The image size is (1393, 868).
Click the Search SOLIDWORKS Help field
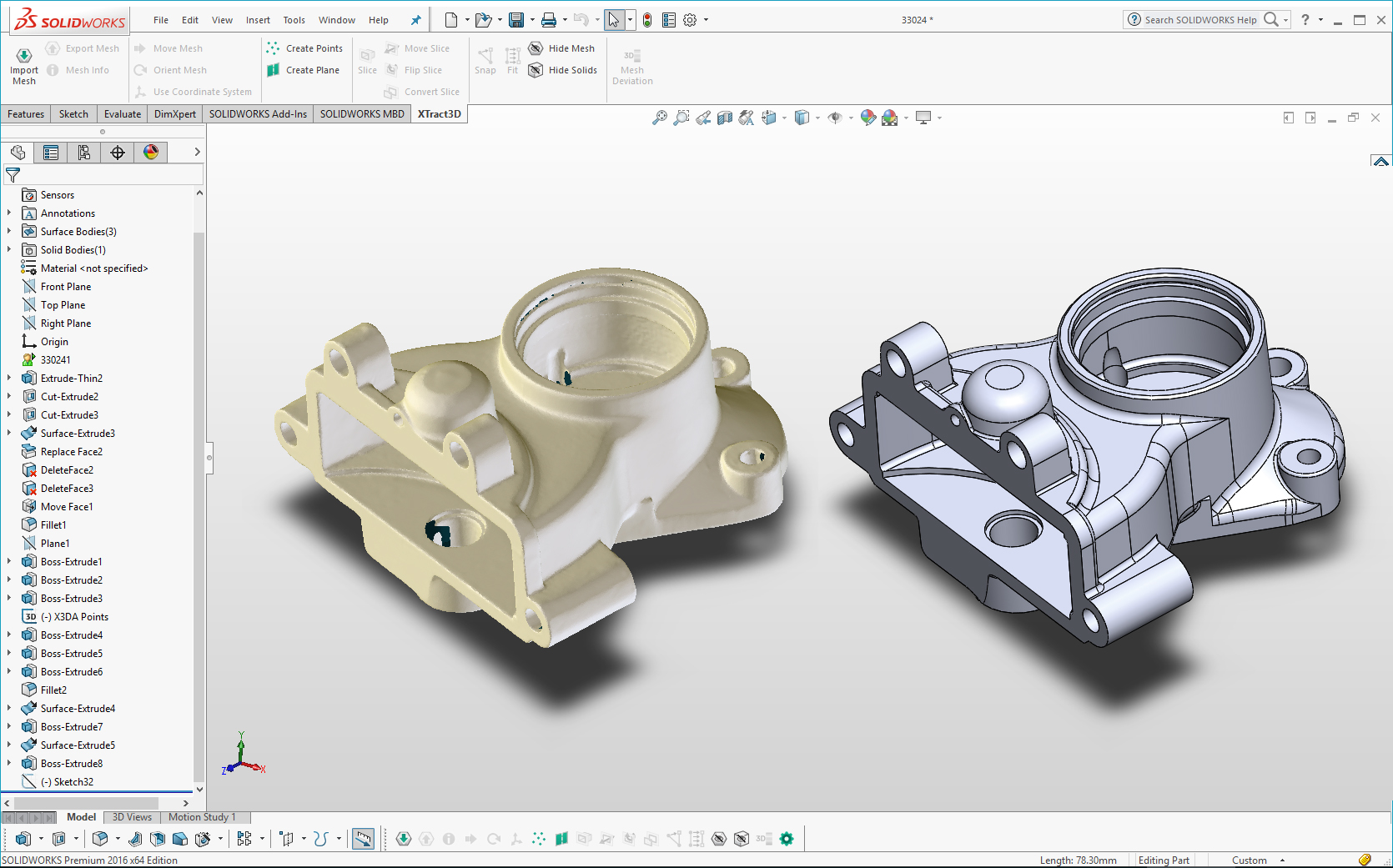click(x=1199, y=20)
